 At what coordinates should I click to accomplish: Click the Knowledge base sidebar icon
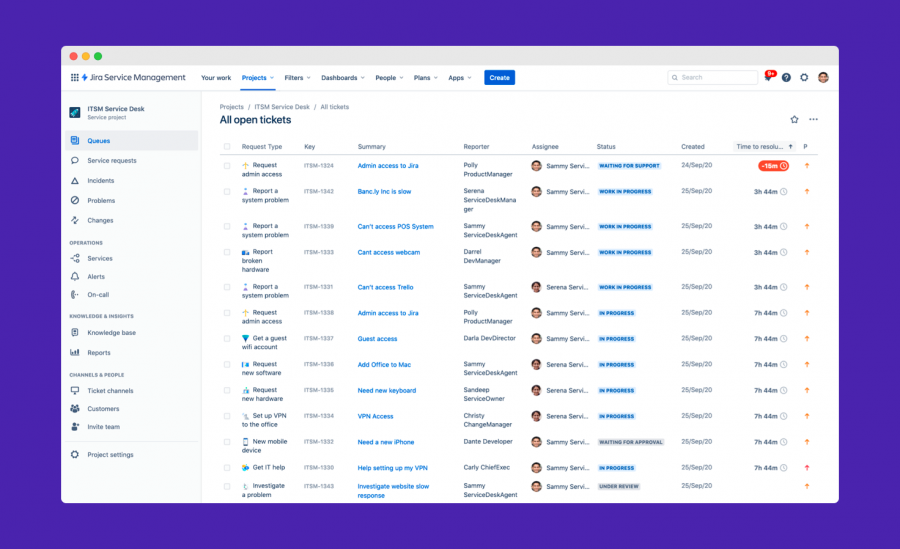[x=75, y=333]
